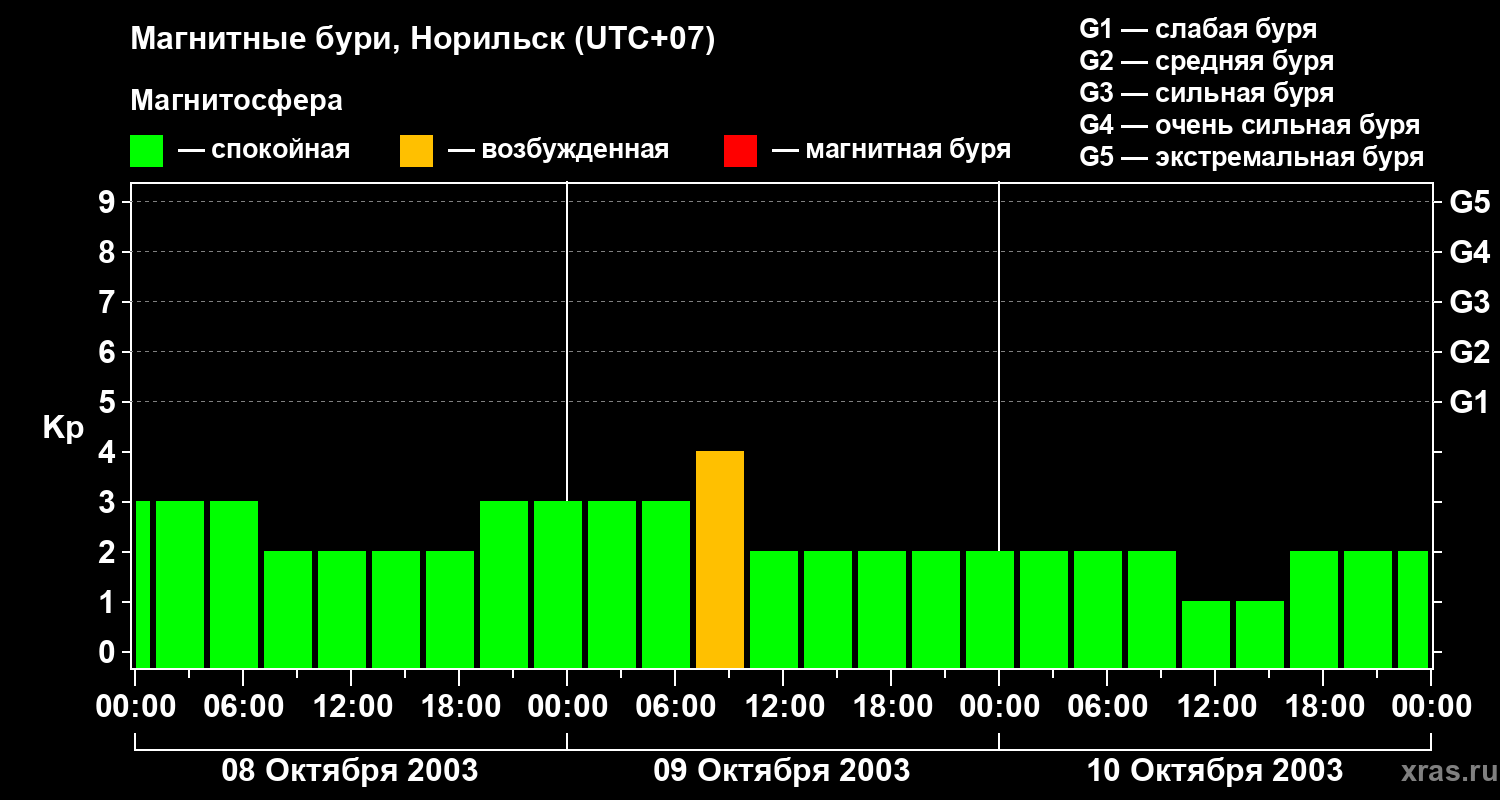
Task: Click the red 'магнитная буря' legend swatch
Action: pos(740,151)
